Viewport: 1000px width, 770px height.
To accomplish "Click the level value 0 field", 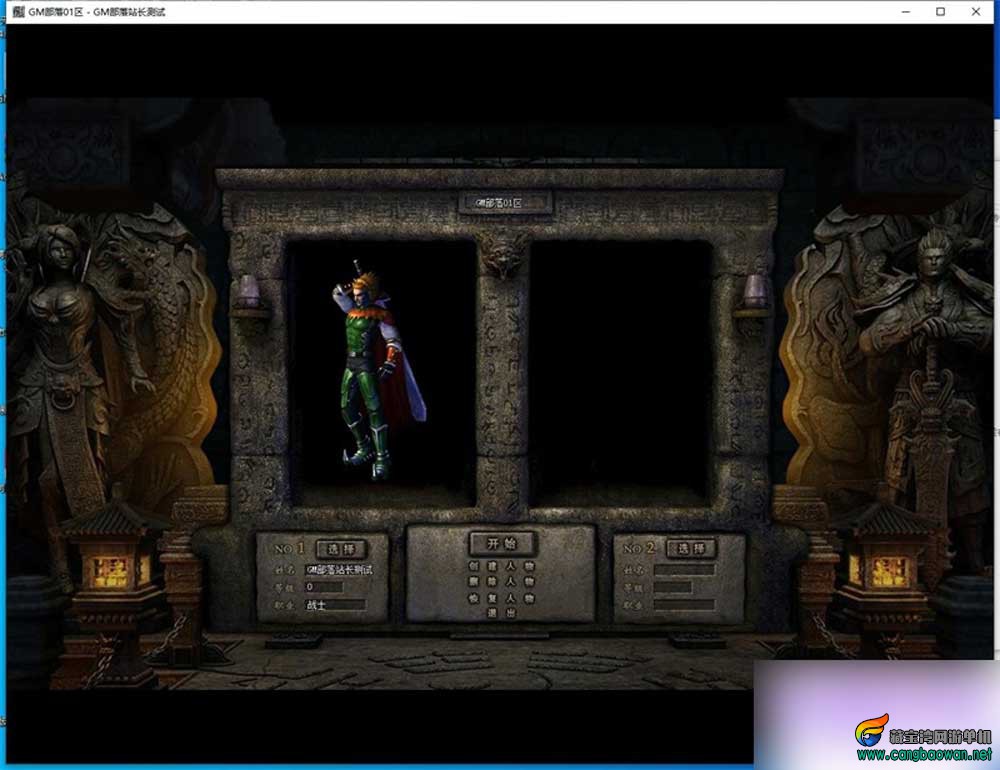I will coord(323,587).
